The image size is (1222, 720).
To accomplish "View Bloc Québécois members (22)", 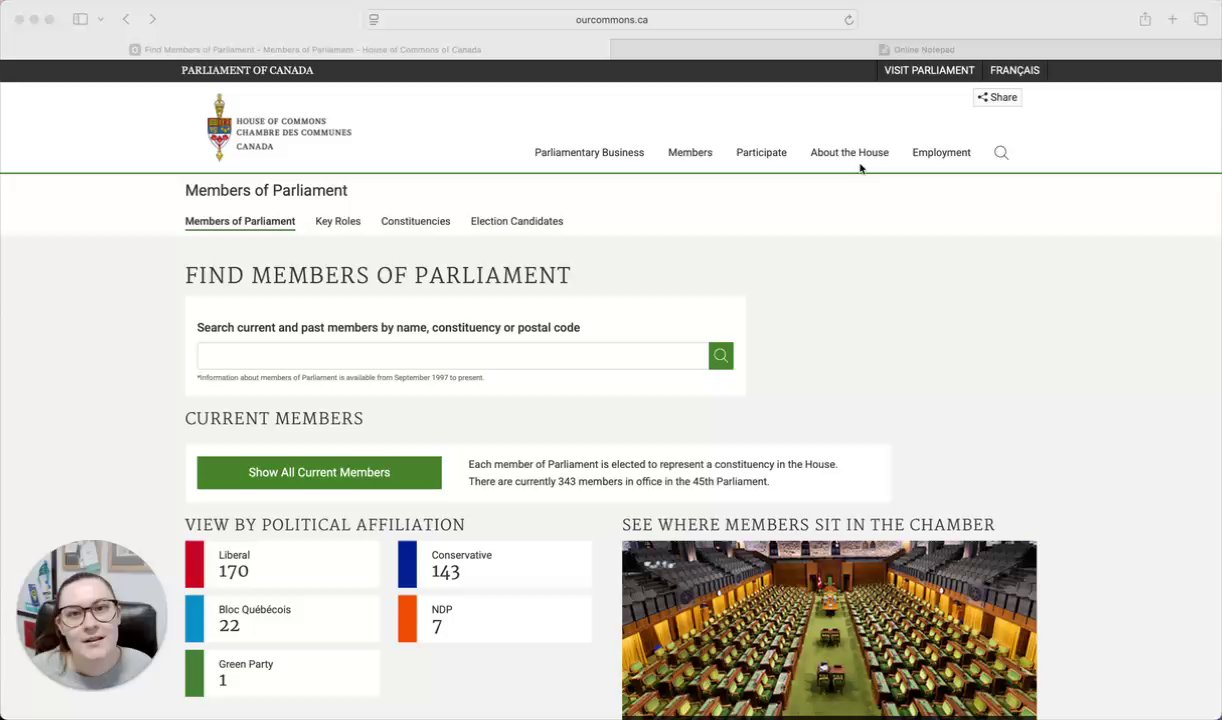I will (282, 619).
